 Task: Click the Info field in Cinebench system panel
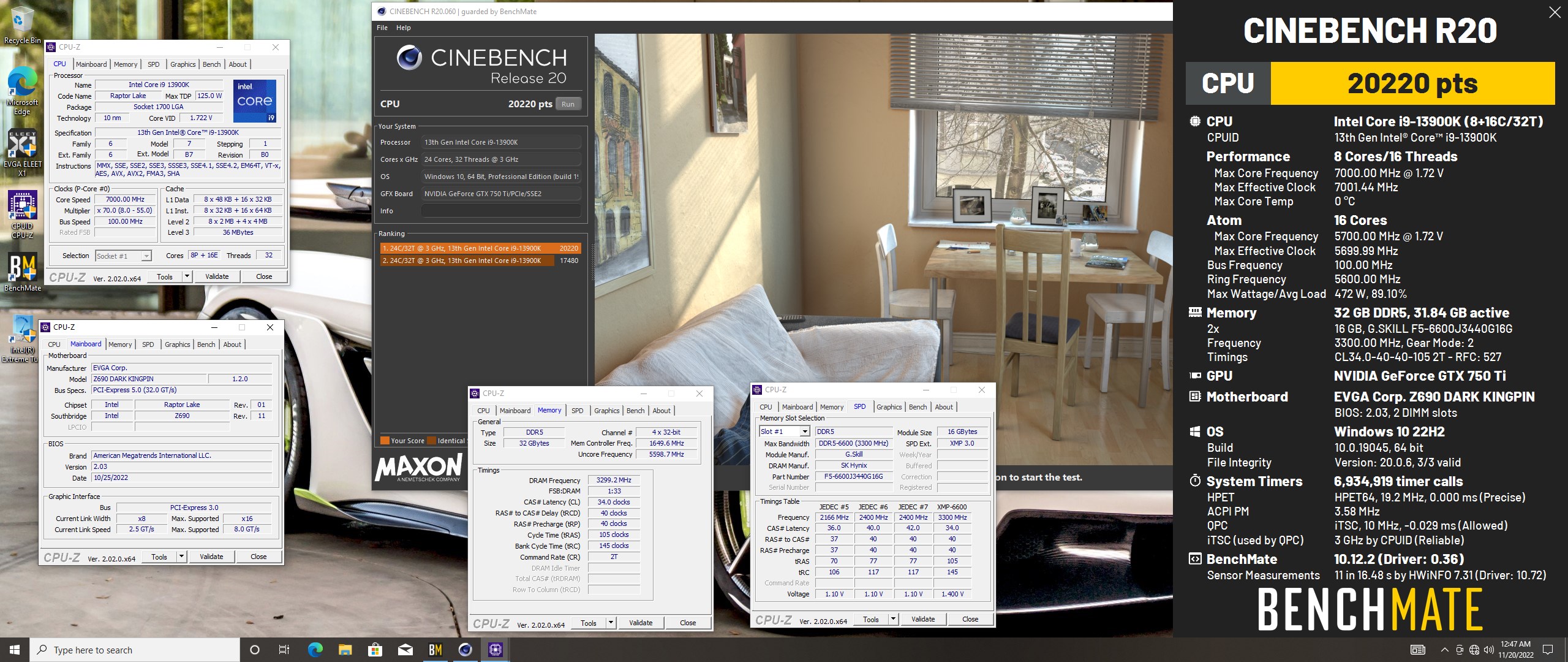501,211
